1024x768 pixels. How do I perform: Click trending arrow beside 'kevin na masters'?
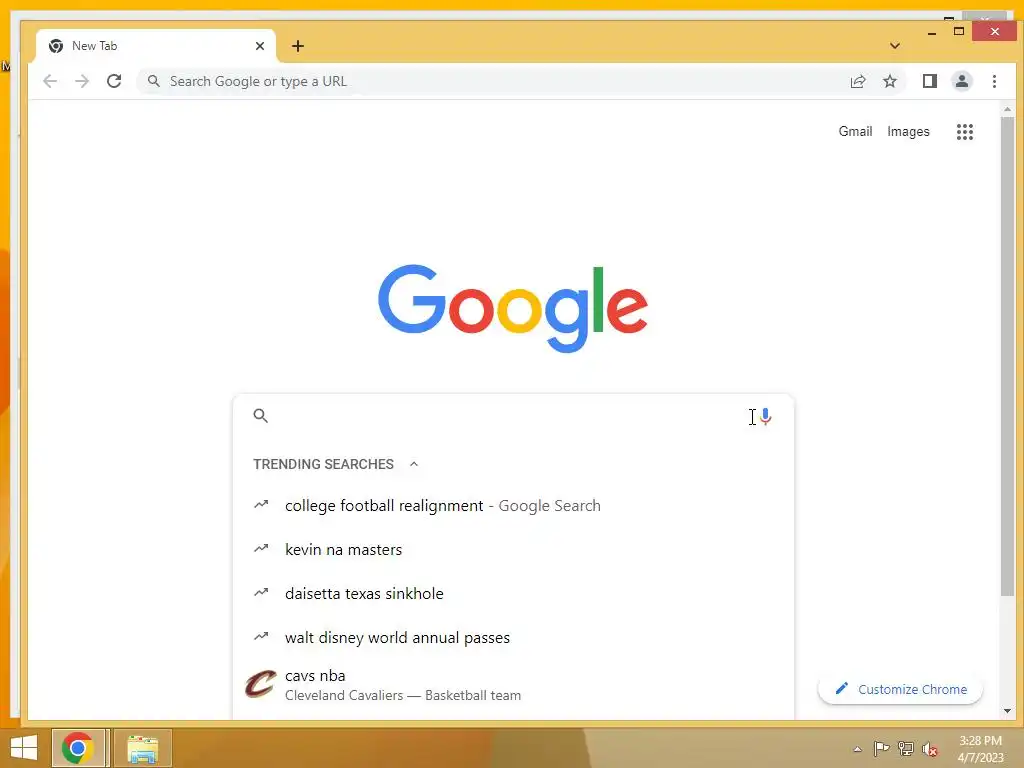point(261,549)
